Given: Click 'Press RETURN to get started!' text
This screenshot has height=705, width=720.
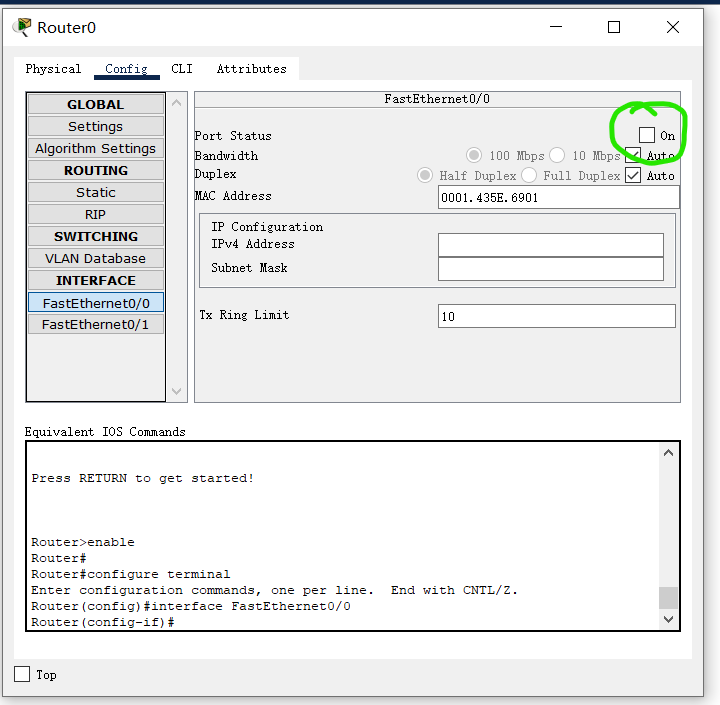Looking at the screenshot, I should pyautogui.click(x=142, y=478).
